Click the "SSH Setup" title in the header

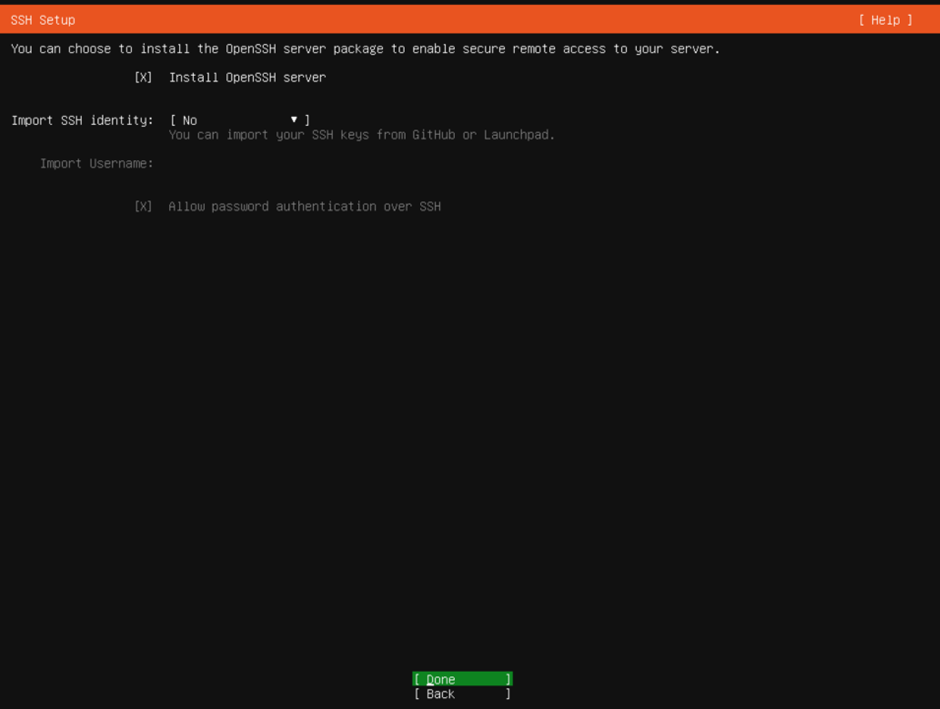coord(43,20)
